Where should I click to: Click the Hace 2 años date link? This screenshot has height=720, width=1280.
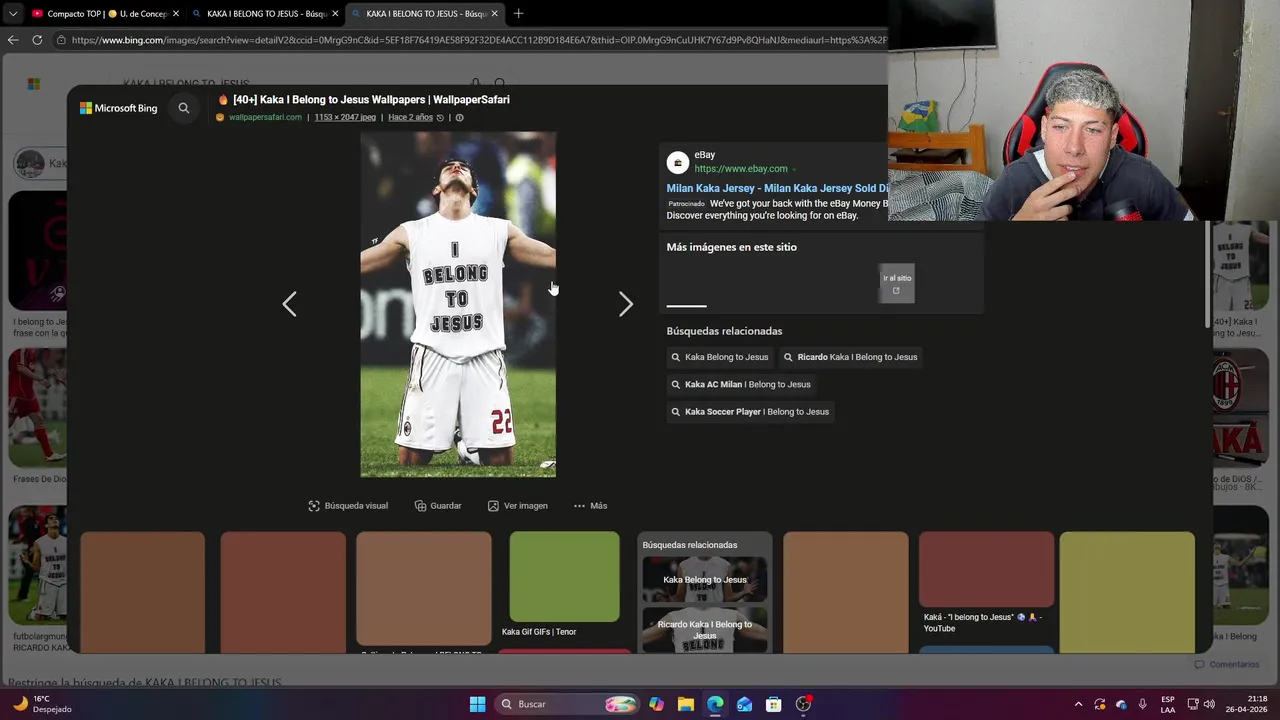[x=410, y=117]
